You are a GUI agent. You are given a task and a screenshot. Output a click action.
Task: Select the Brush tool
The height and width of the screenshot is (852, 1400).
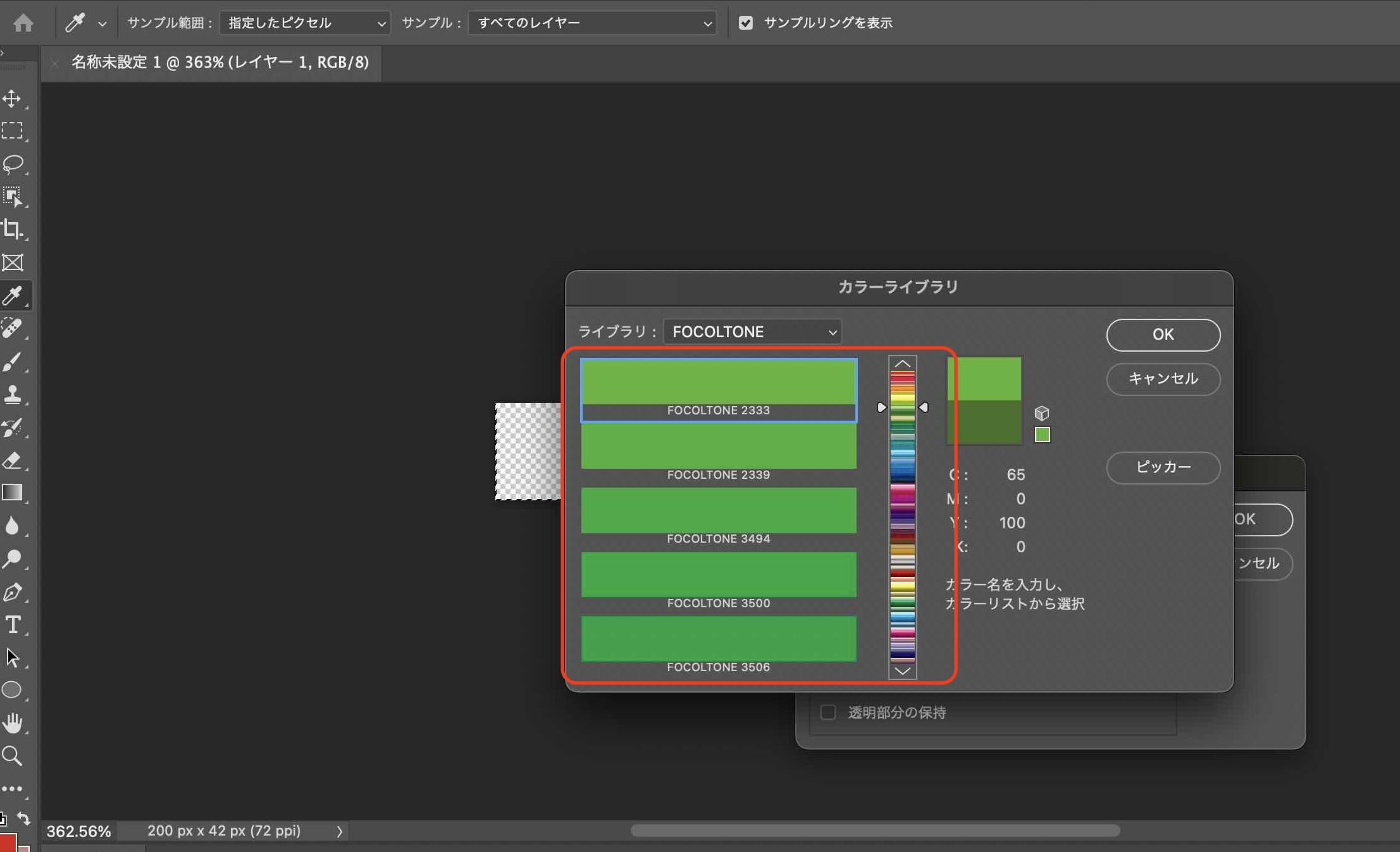click(13, 361)
